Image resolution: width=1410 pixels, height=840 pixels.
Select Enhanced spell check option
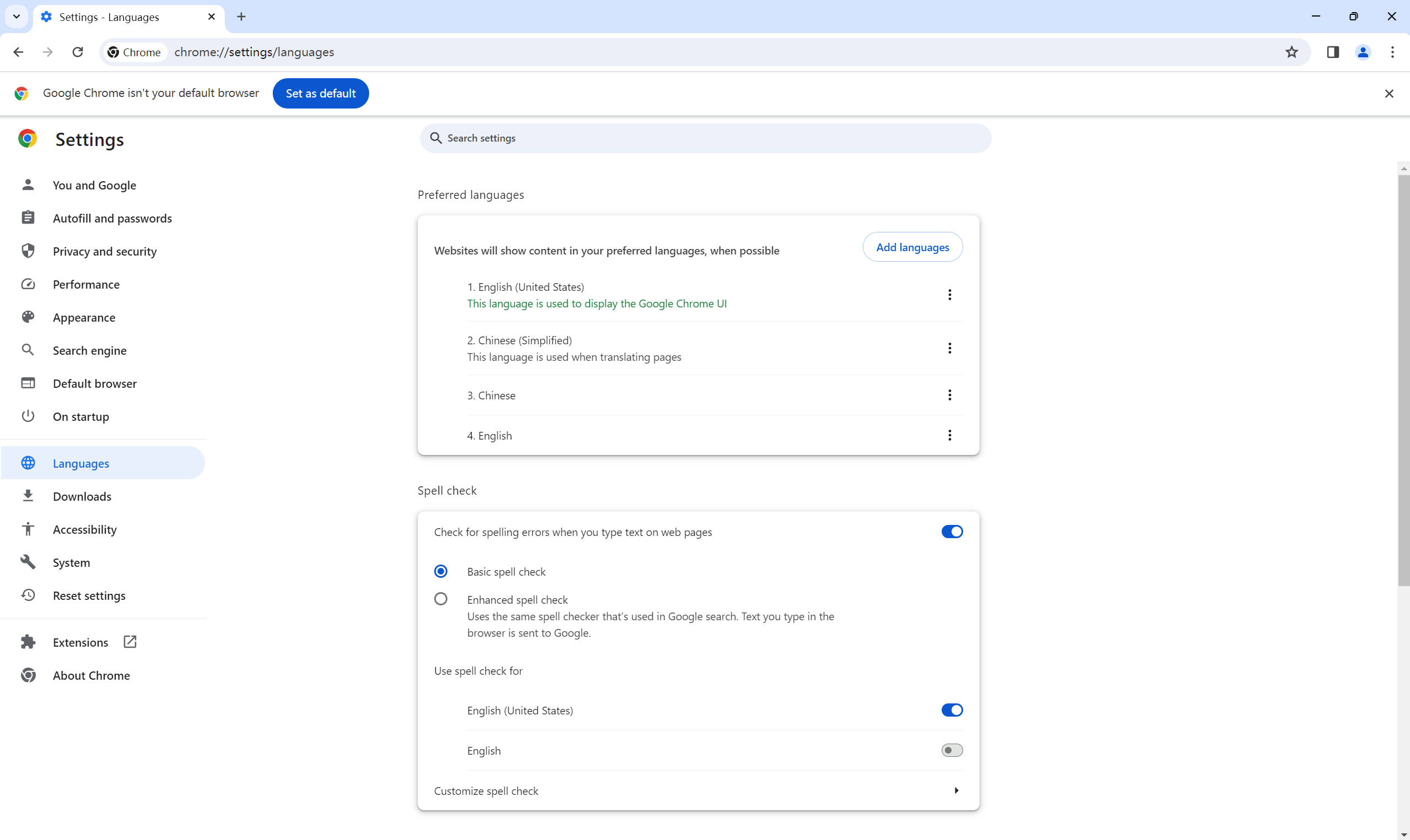pyautogui.click(x=440, y=599)
